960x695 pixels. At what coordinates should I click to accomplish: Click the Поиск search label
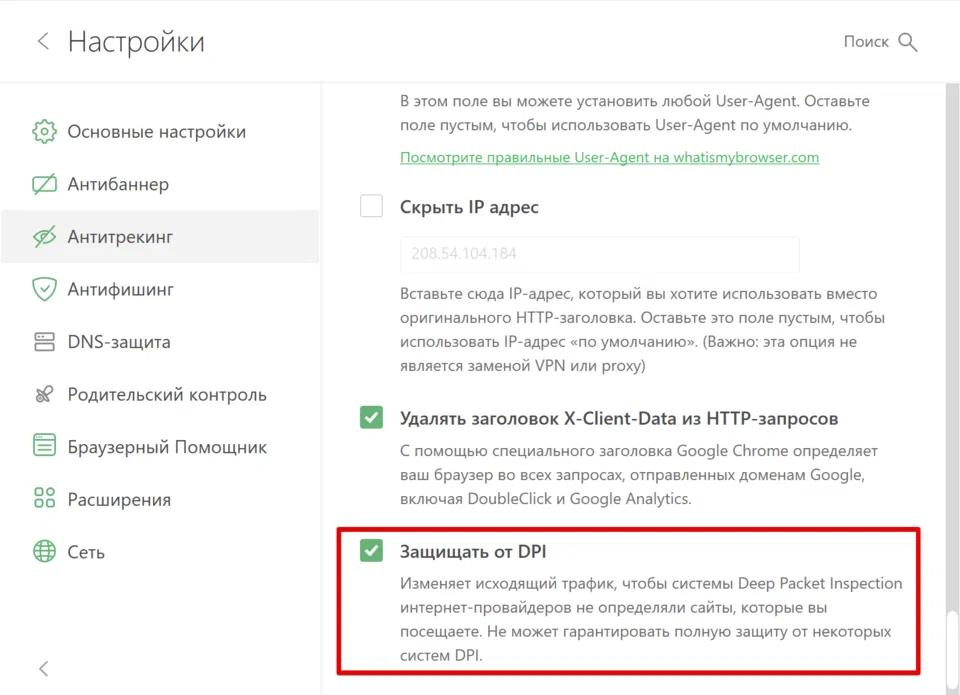point(866,42)
